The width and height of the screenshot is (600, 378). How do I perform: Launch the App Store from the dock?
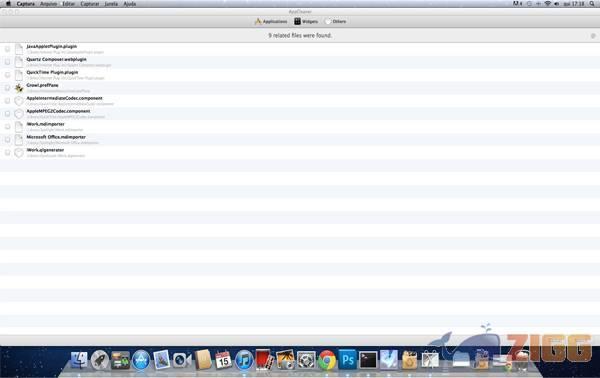click(x=141, y=360)
